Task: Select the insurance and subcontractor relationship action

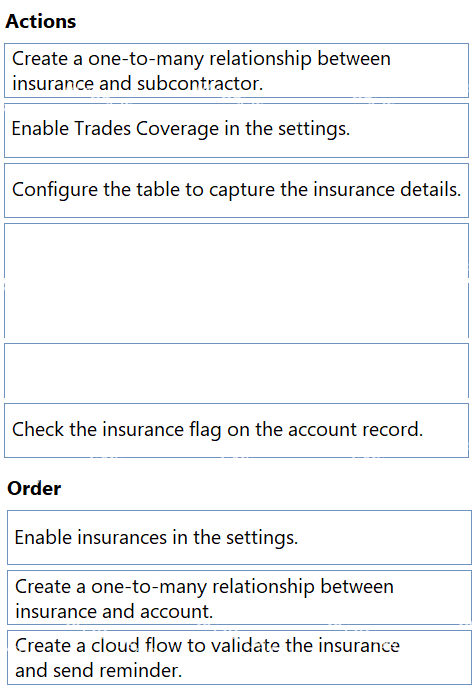Action: 236,70
